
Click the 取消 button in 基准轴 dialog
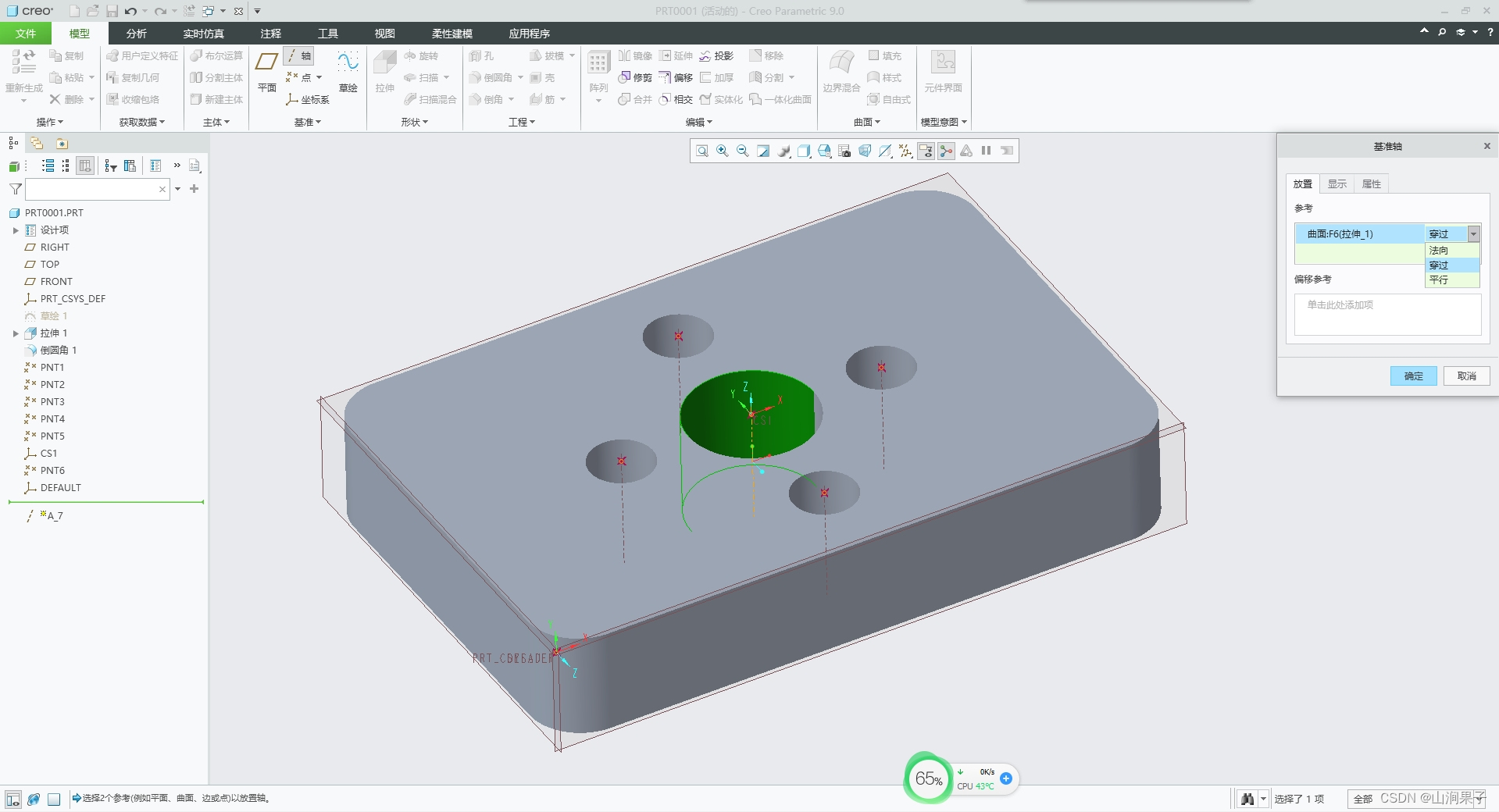tap(1466, 376)
